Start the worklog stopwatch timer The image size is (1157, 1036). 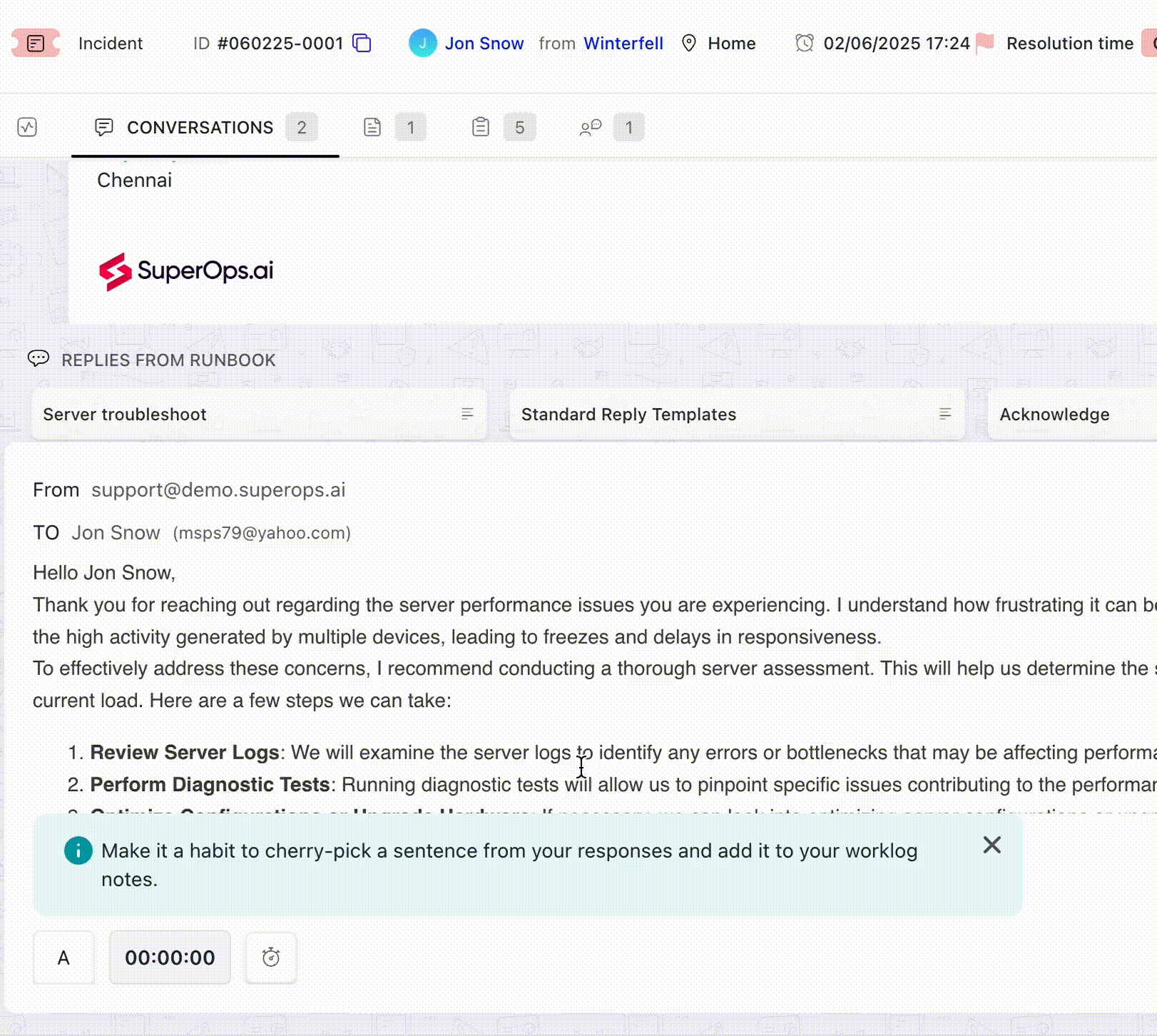click(x=270, y=958)
